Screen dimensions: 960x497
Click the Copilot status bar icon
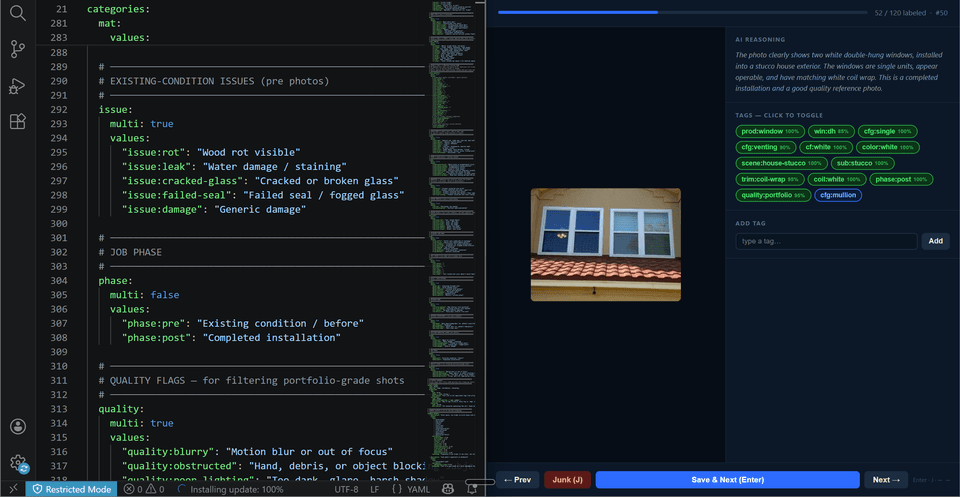pos(449,489)
